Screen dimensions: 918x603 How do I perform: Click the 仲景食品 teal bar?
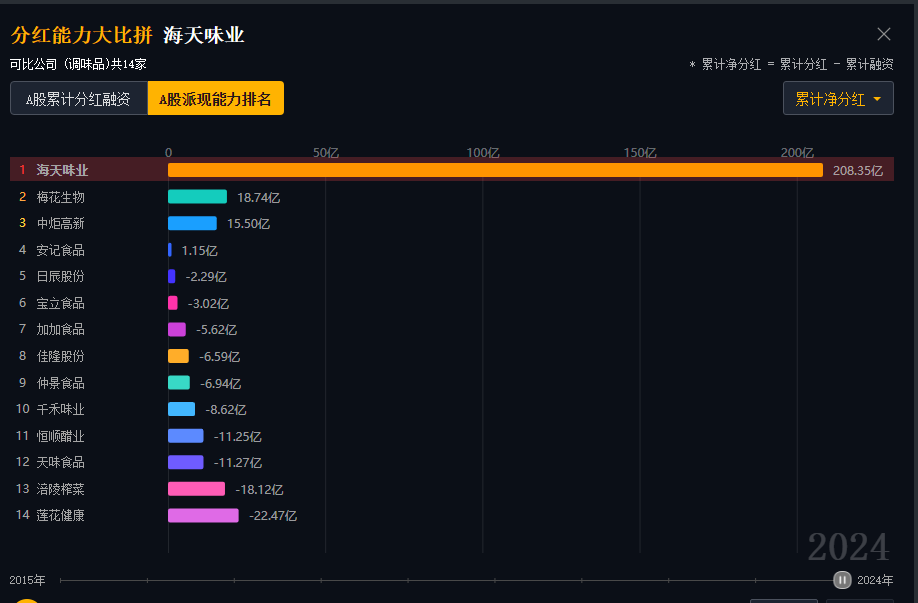[x=179, y=382]
